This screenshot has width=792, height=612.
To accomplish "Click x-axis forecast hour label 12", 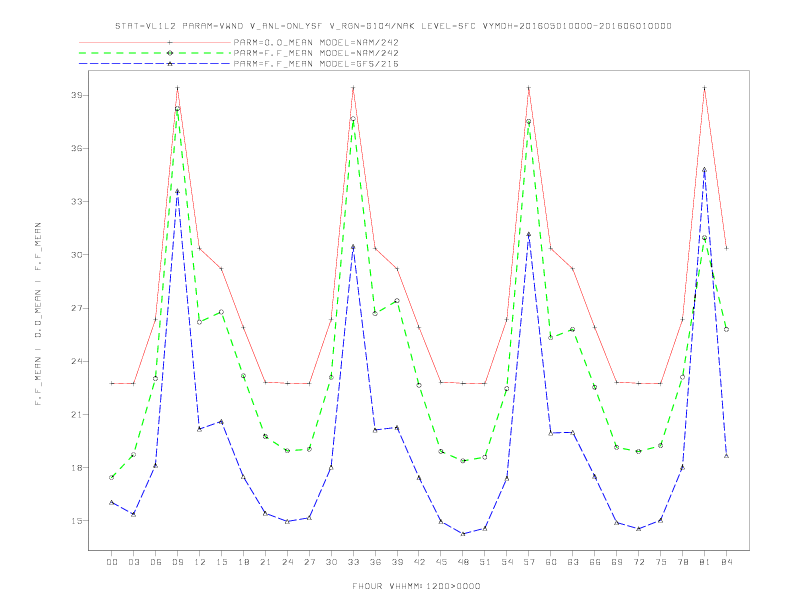I will click(x=200, y=562).
